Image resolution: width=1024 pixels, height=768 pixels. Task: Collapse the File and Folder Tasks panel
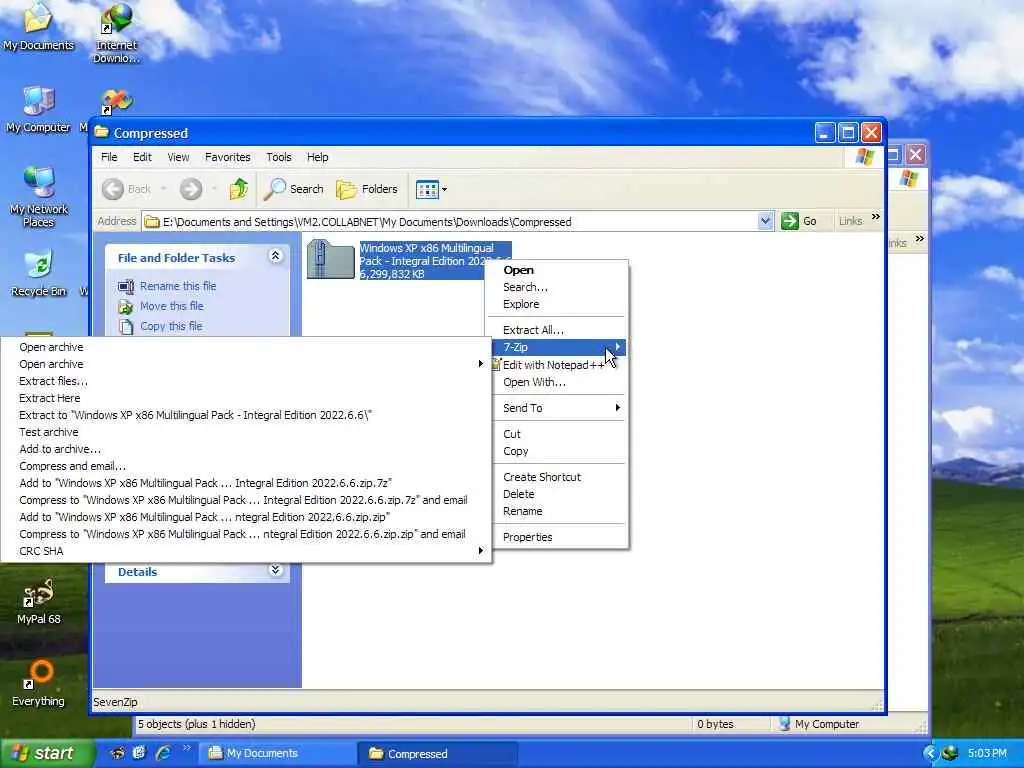tap(276, 256)
